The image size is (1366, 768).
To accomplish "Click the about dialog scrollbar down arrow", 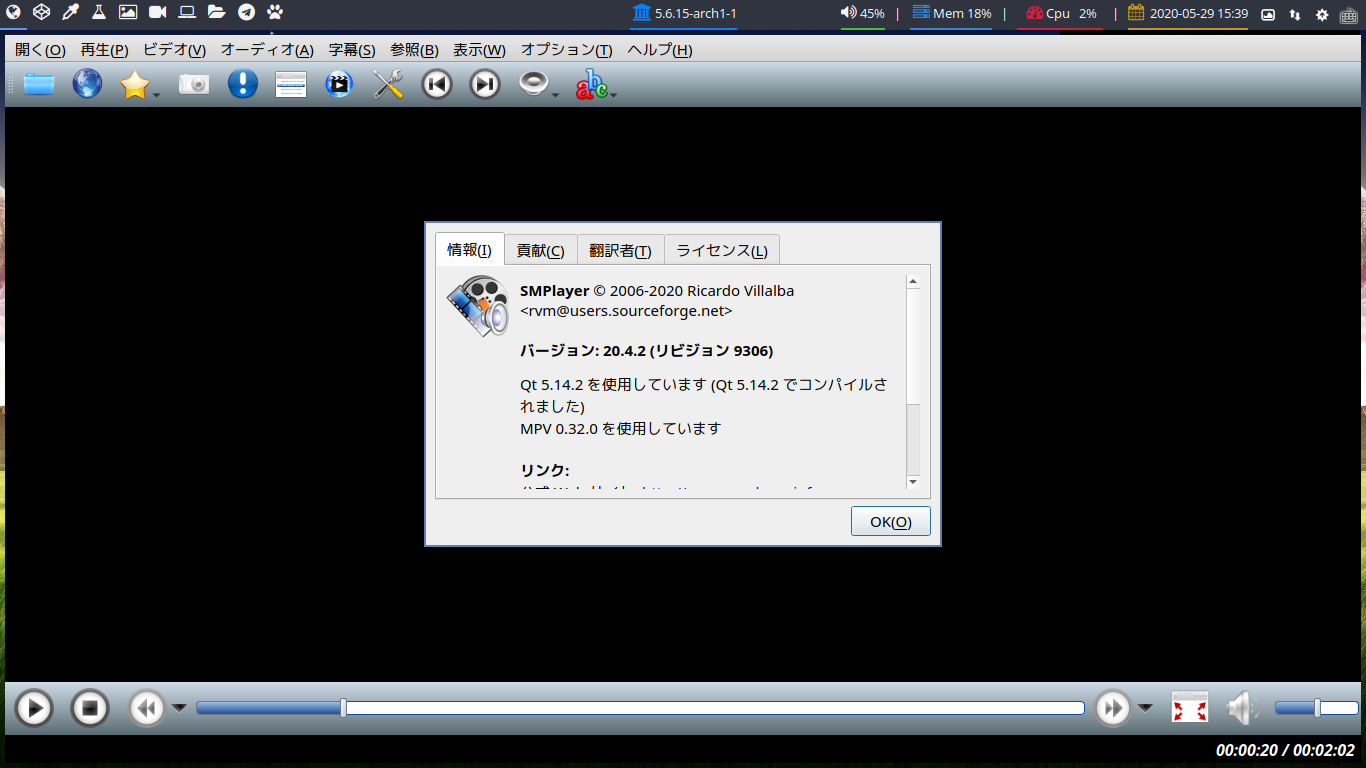I will point(912,482).
